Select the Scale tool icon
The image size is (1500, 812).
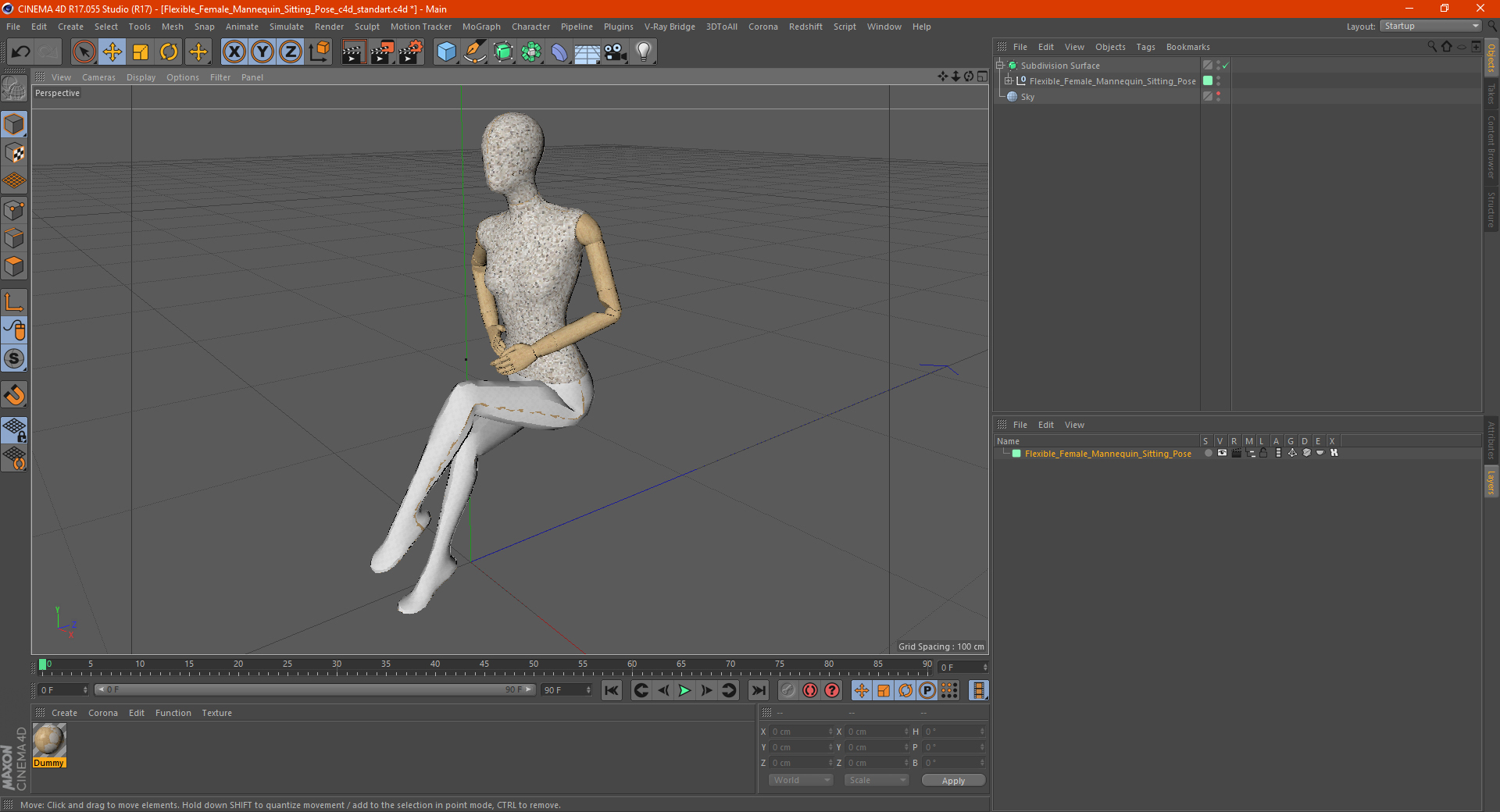141,52
